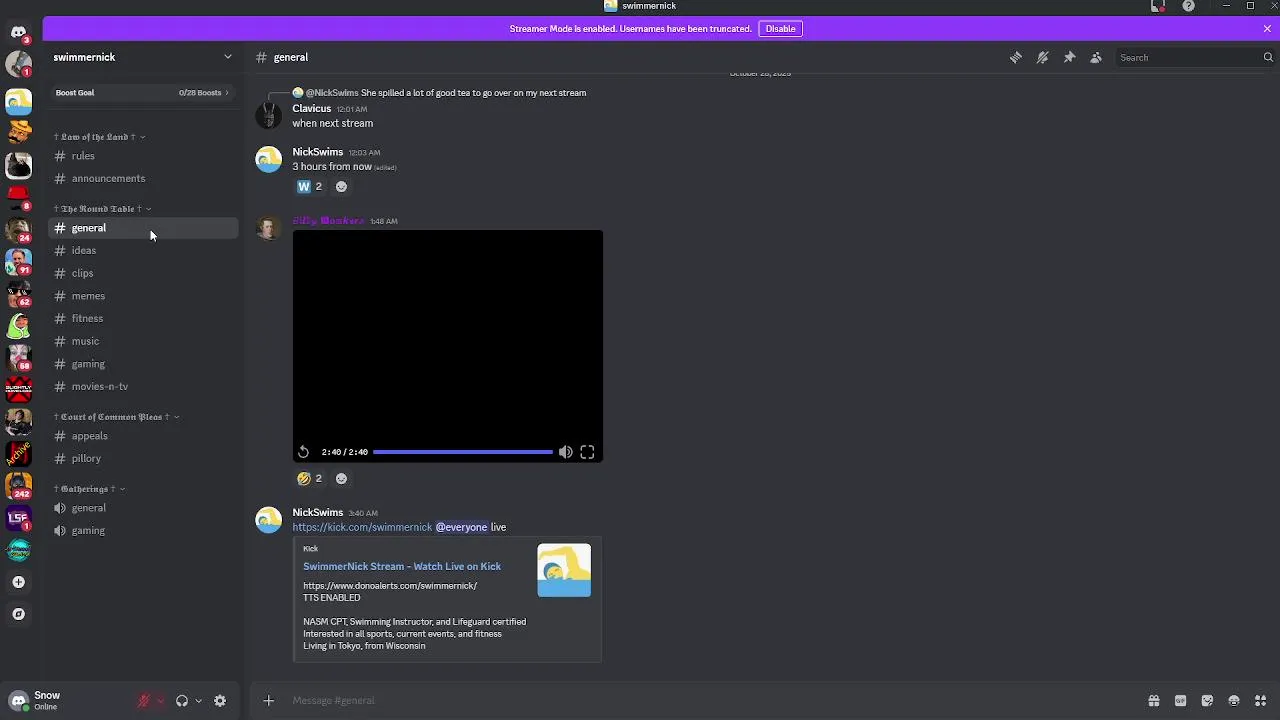Expand Boost Goal chevron
Image resolution: width=1280 pixels, height=720 pixels.
[x=227, y=93]
